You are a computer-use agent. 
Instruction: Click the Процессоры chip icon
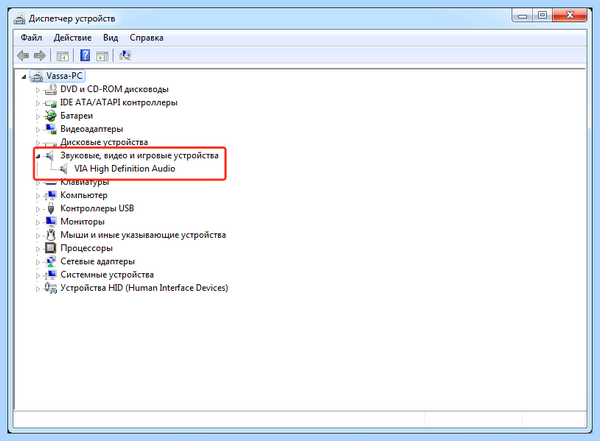51,248
